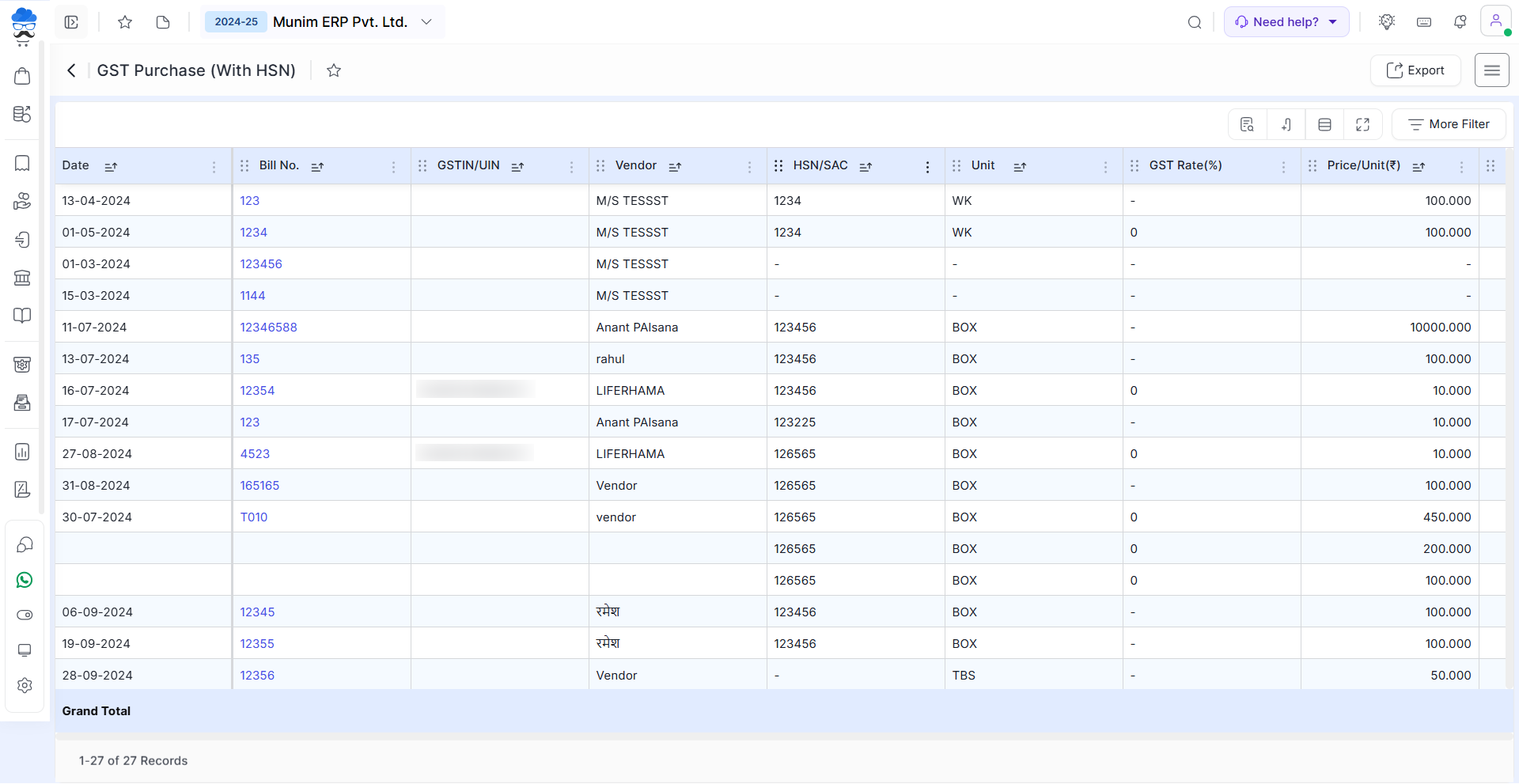Open the settings gear in sidebar

(25, 685)
